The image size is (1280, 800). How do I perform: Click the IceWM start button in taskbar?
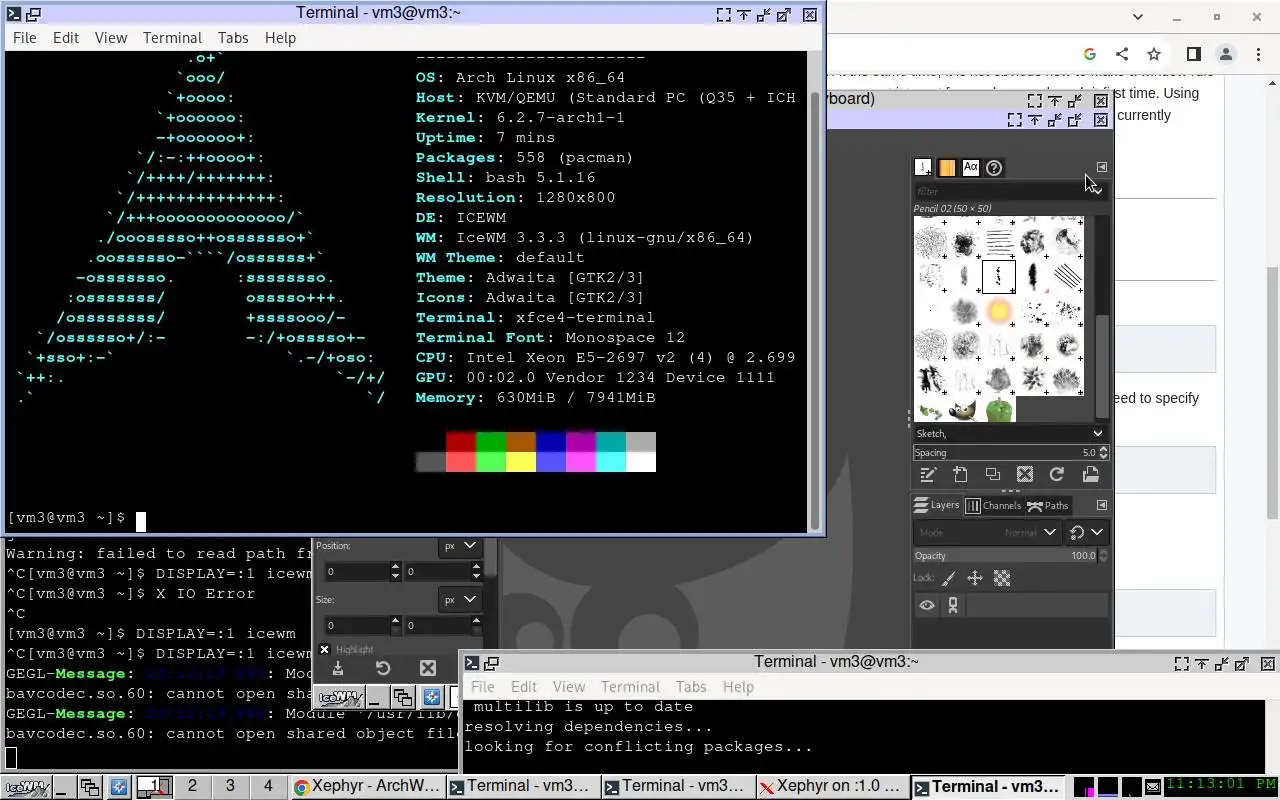[x=26, y=787]
